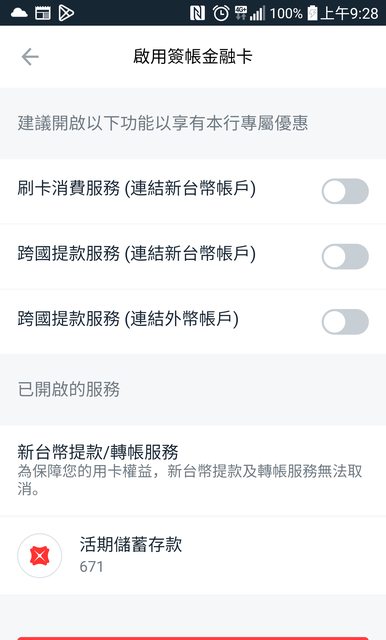Tap the 上午9:28 clock in status bar

pos(349,13)
